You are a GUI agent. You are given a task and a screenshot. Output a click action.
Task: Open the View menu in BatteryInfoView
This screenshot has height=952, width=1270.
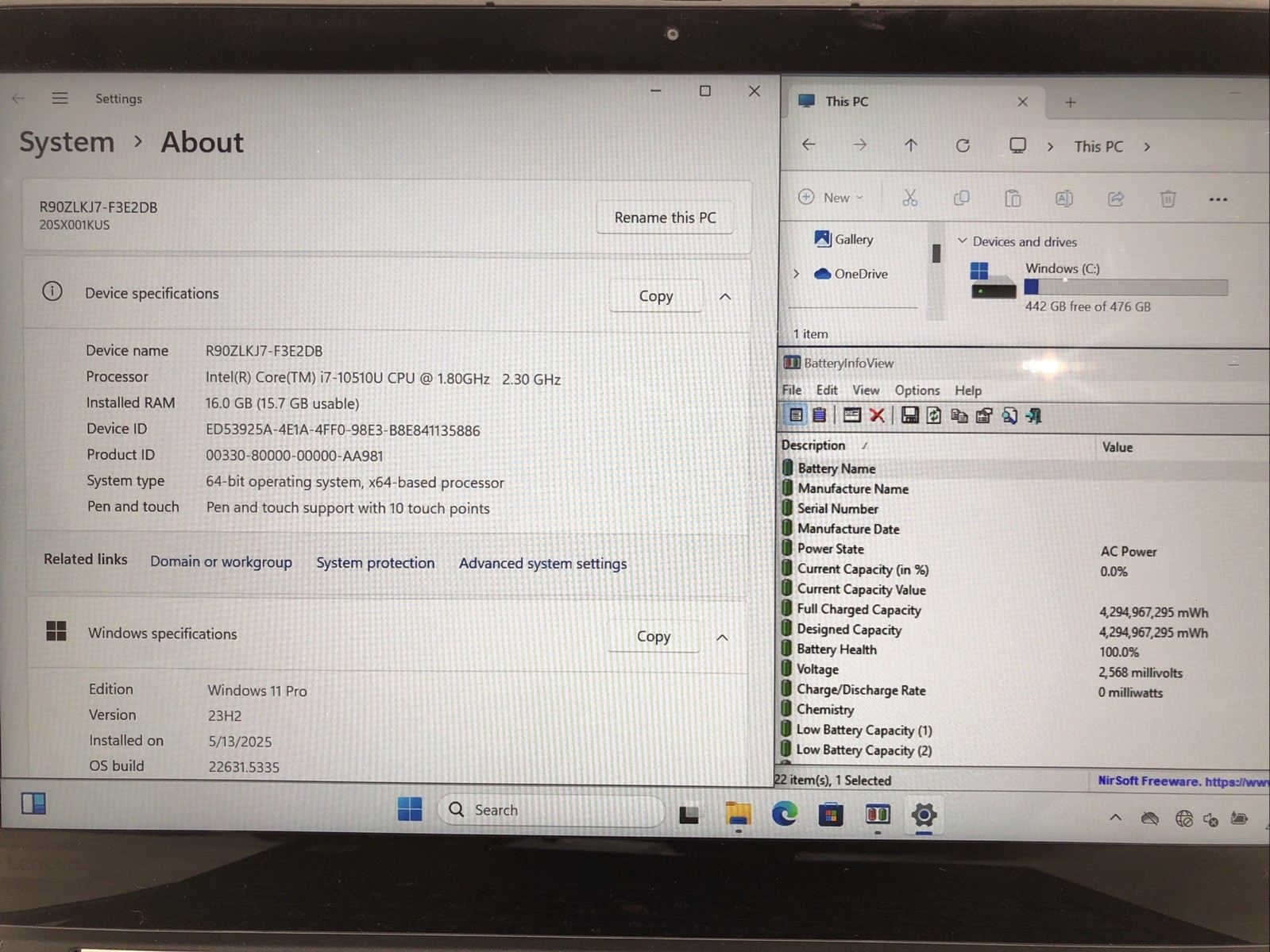[x=866, y=390]
